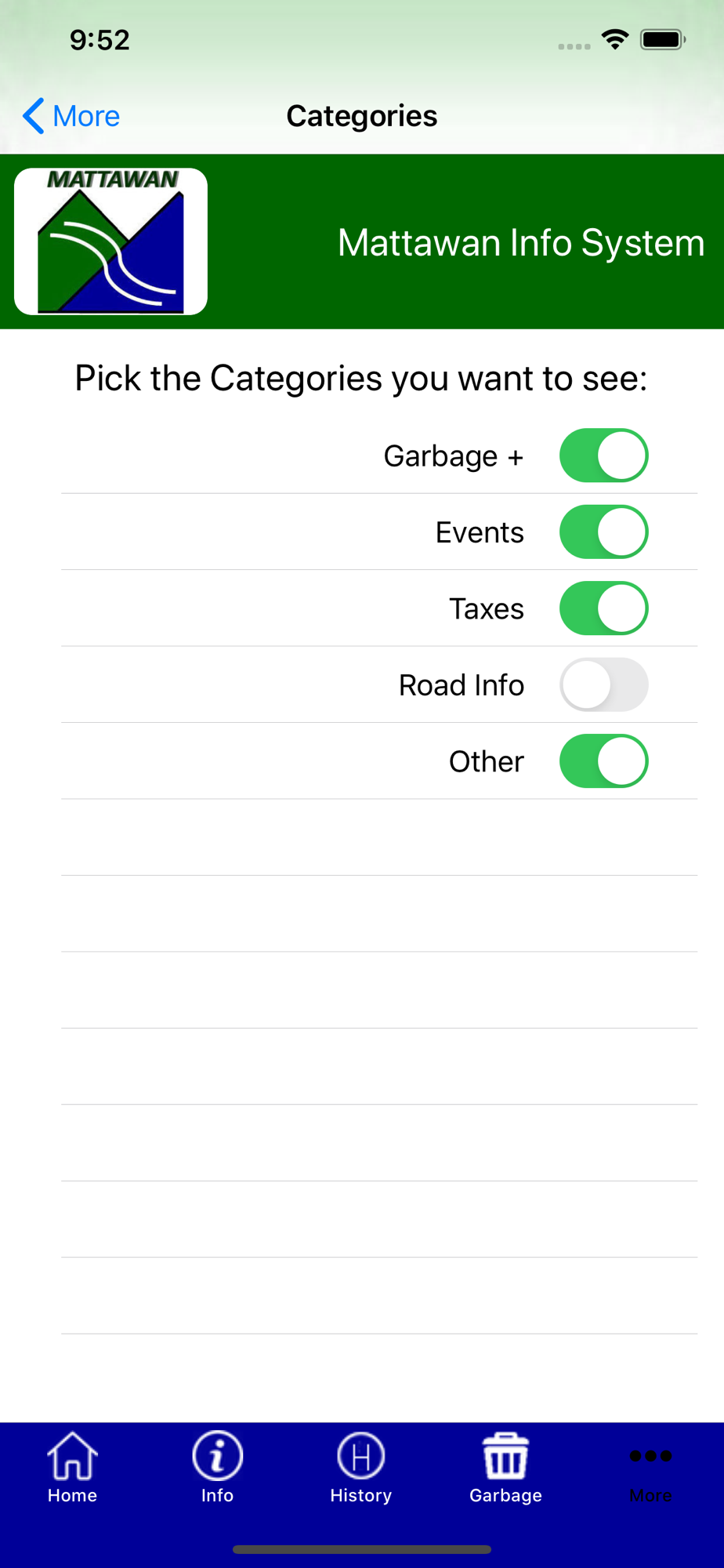Select the Garbage tab label

[x=505, y=1496]
